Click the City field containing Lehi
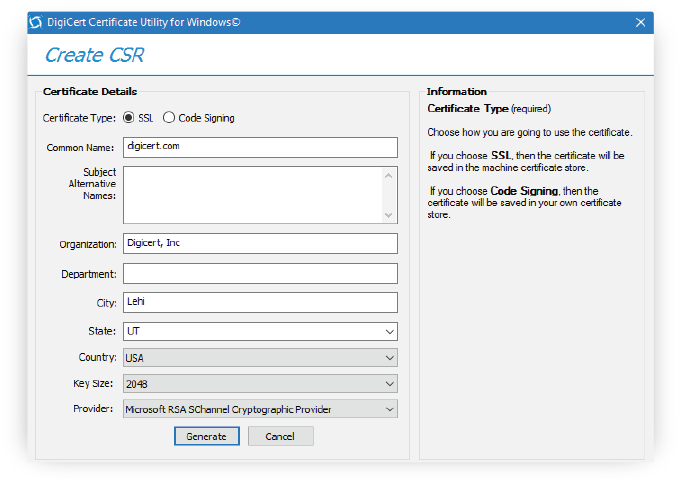Image resolution: width=680 pixels, height=479 pixels. tap(260, 302)
